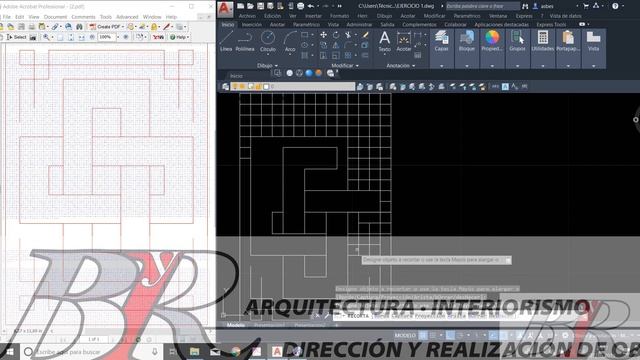Screen dimensions: 640x360
Task: Click the Acotar dimension tool
Action: tap(404, 41)
